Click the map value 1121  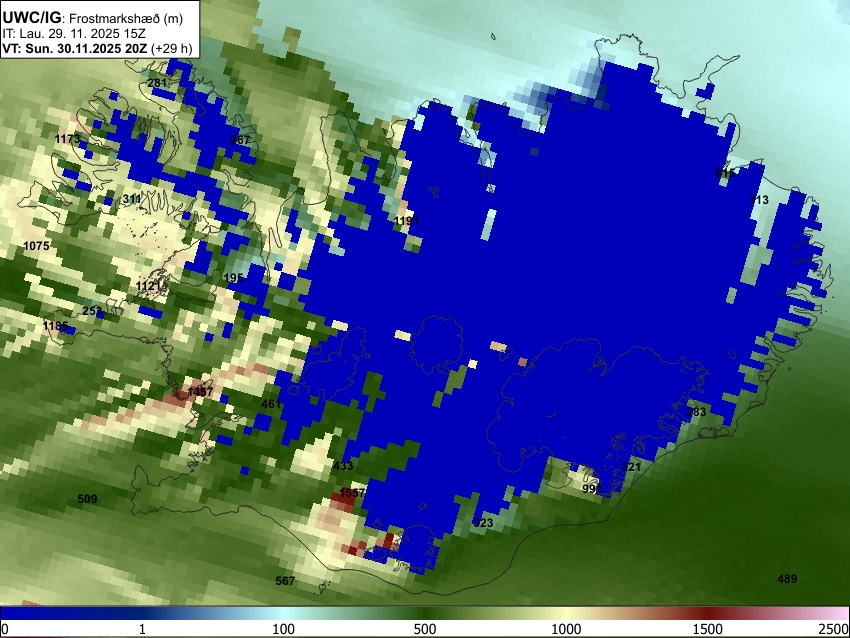tap(149, 286)
